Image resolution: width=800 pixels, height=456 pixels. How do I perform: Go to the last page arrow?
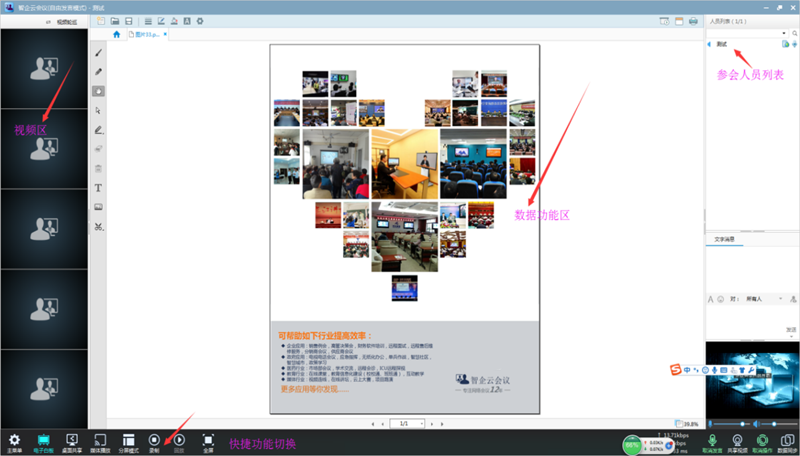pyautogui.click(x=442, y=424)
